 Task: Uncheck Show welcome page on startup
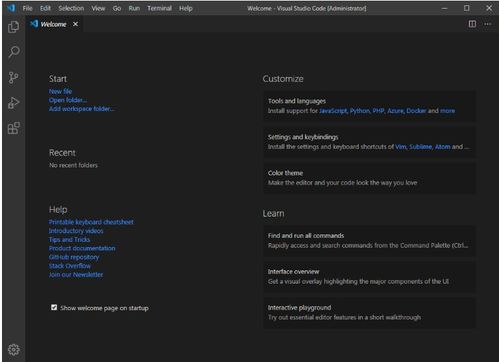(54, 307)
